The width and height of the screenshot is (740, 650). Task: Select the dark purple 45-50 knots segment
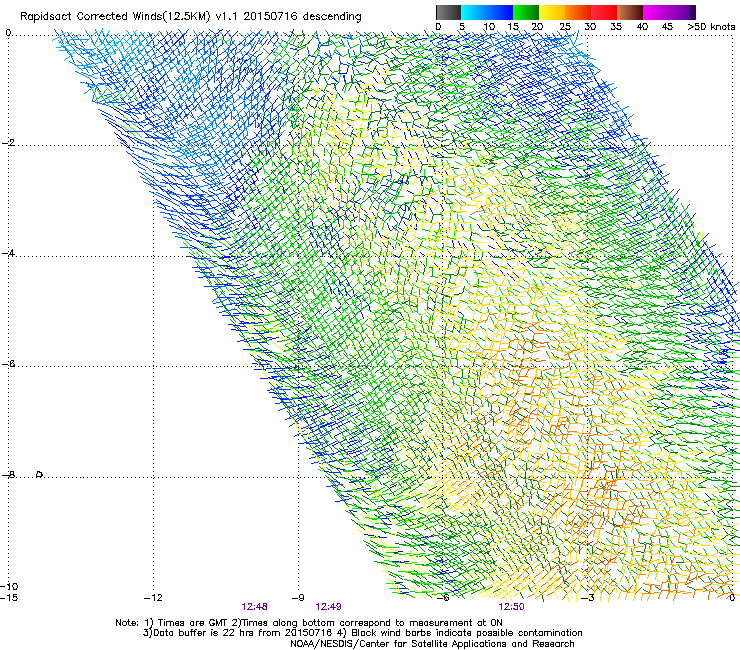683,12
